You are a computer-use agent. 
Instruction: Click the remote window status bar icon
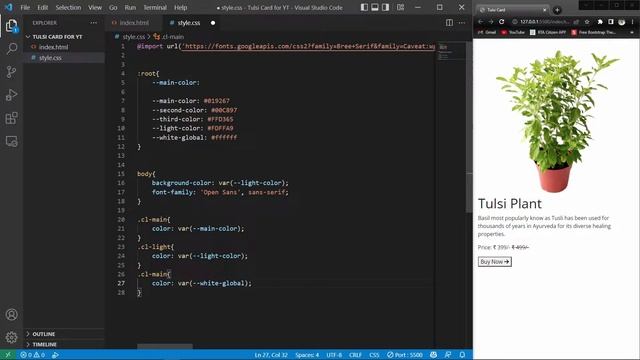tap(8, 355)
